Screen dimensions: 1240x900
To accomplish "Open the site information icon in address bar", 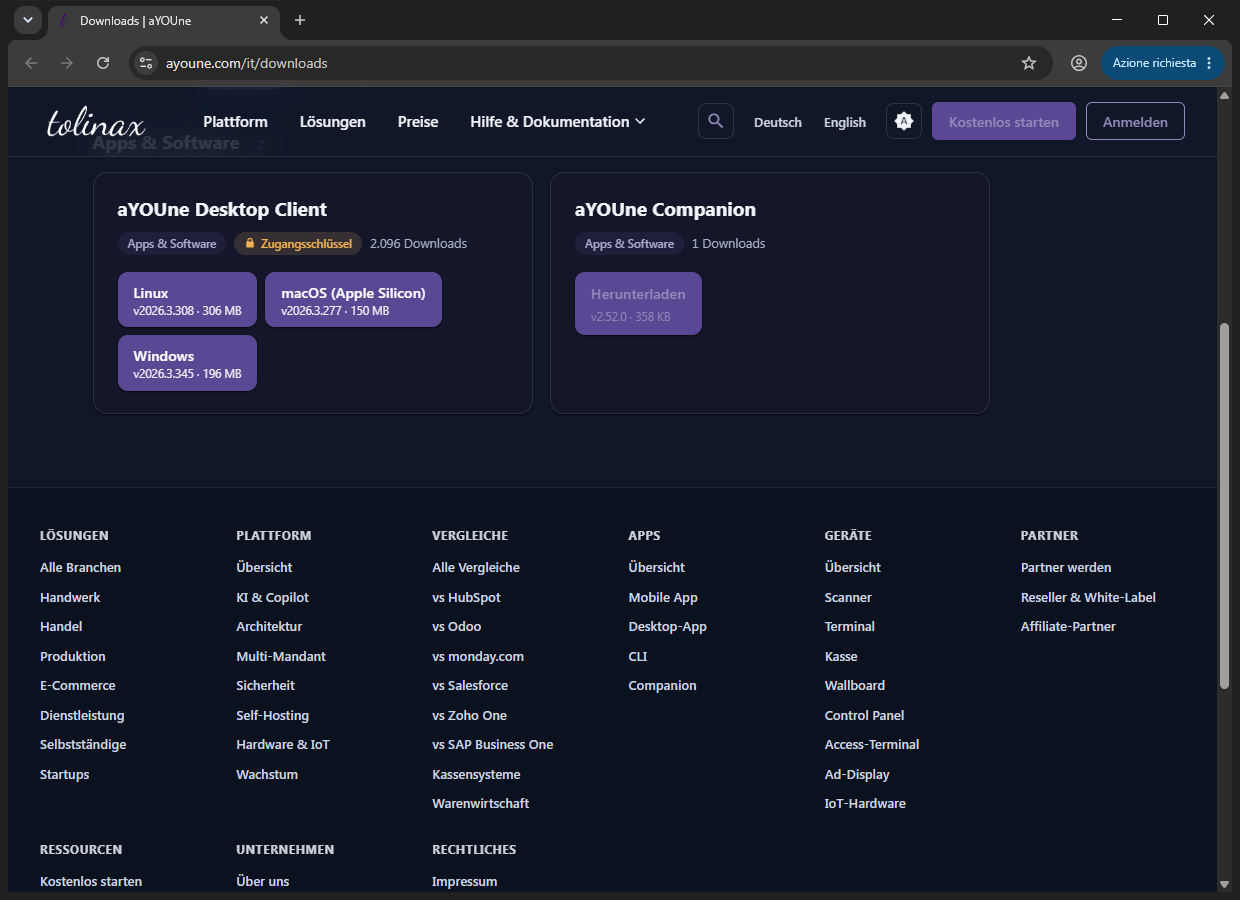I will click(x=146, y=63).
